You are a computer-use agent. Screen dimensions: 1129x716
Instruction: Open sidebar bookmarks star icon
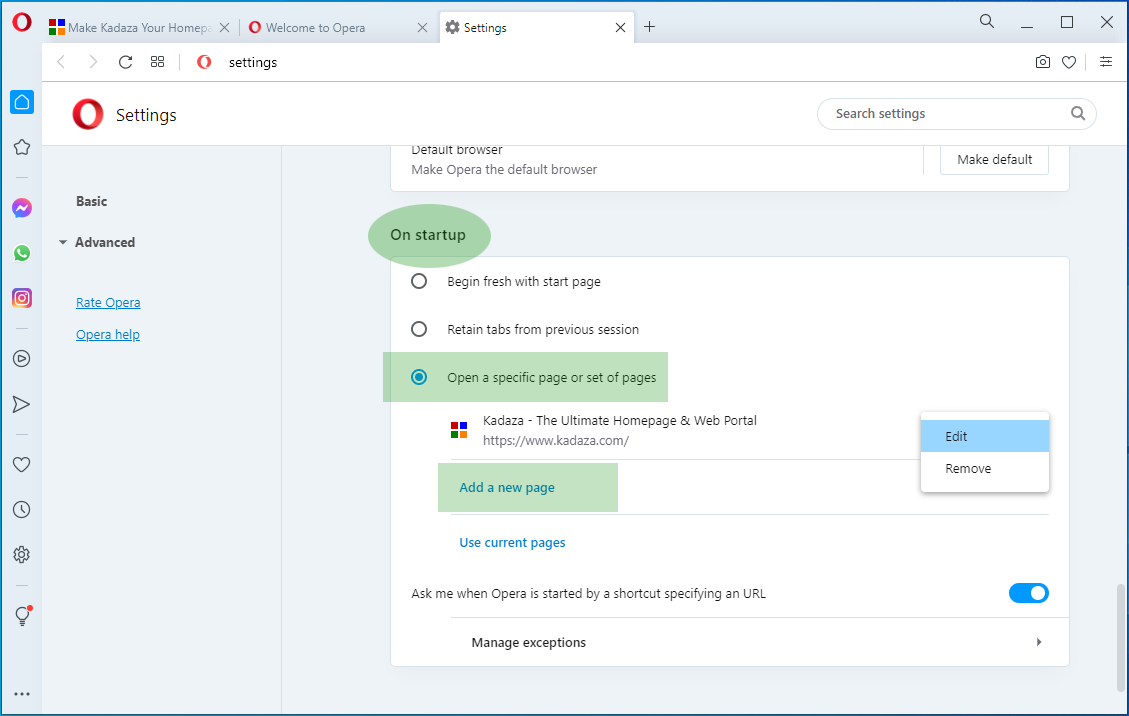click(22, 148)
